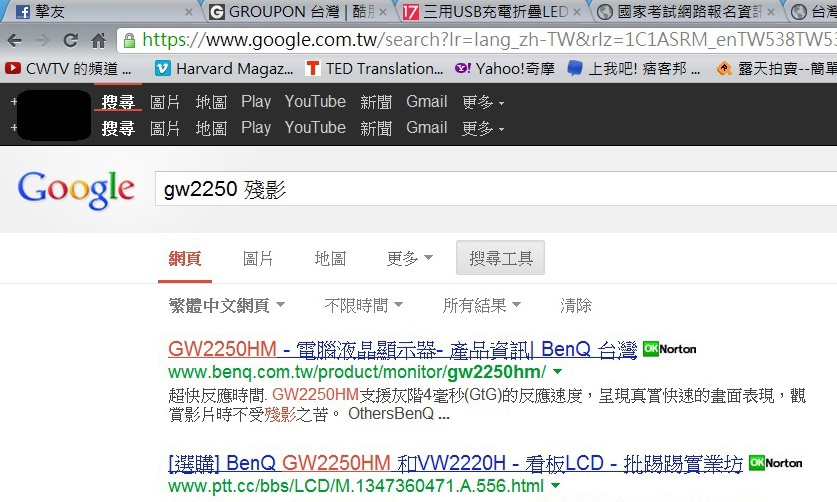Screen dimensions: 837x502
Task: Expand 更多 in the upper black bar row
Action: 483,101
